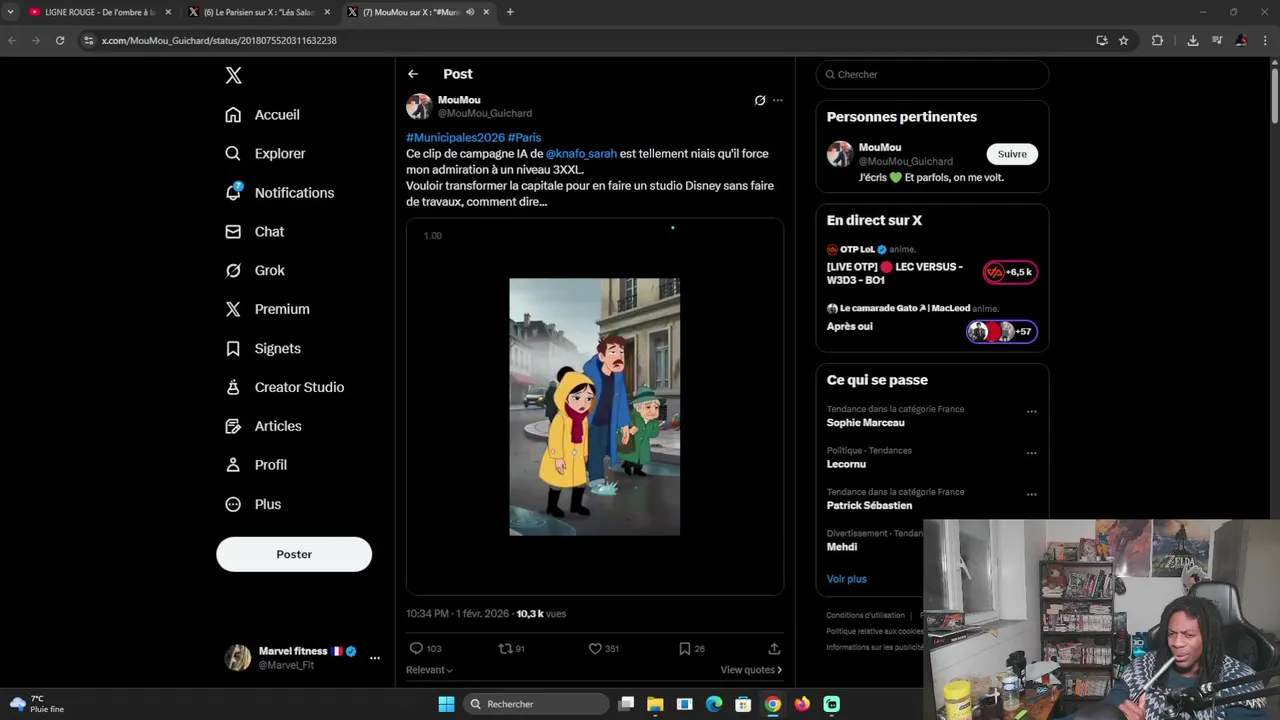Viewport: 1280px width, 720px height.
Task: Reload the page
Action: tap(60, 40)
